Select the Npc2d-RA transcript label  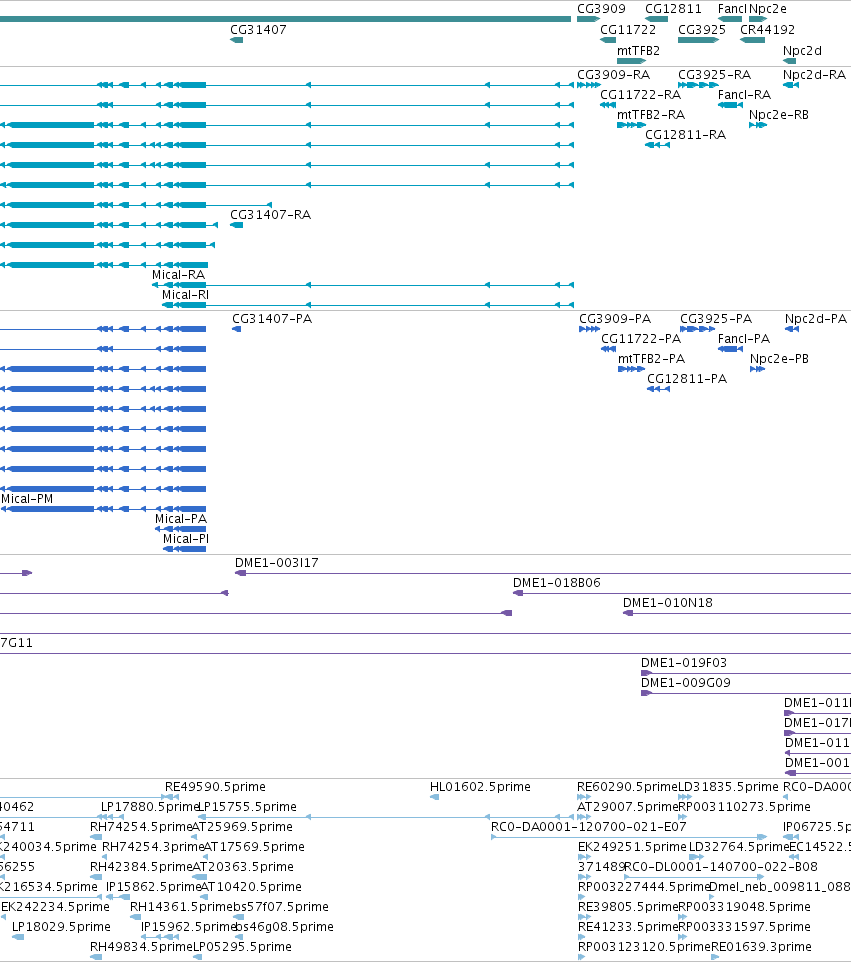[814, 75]
